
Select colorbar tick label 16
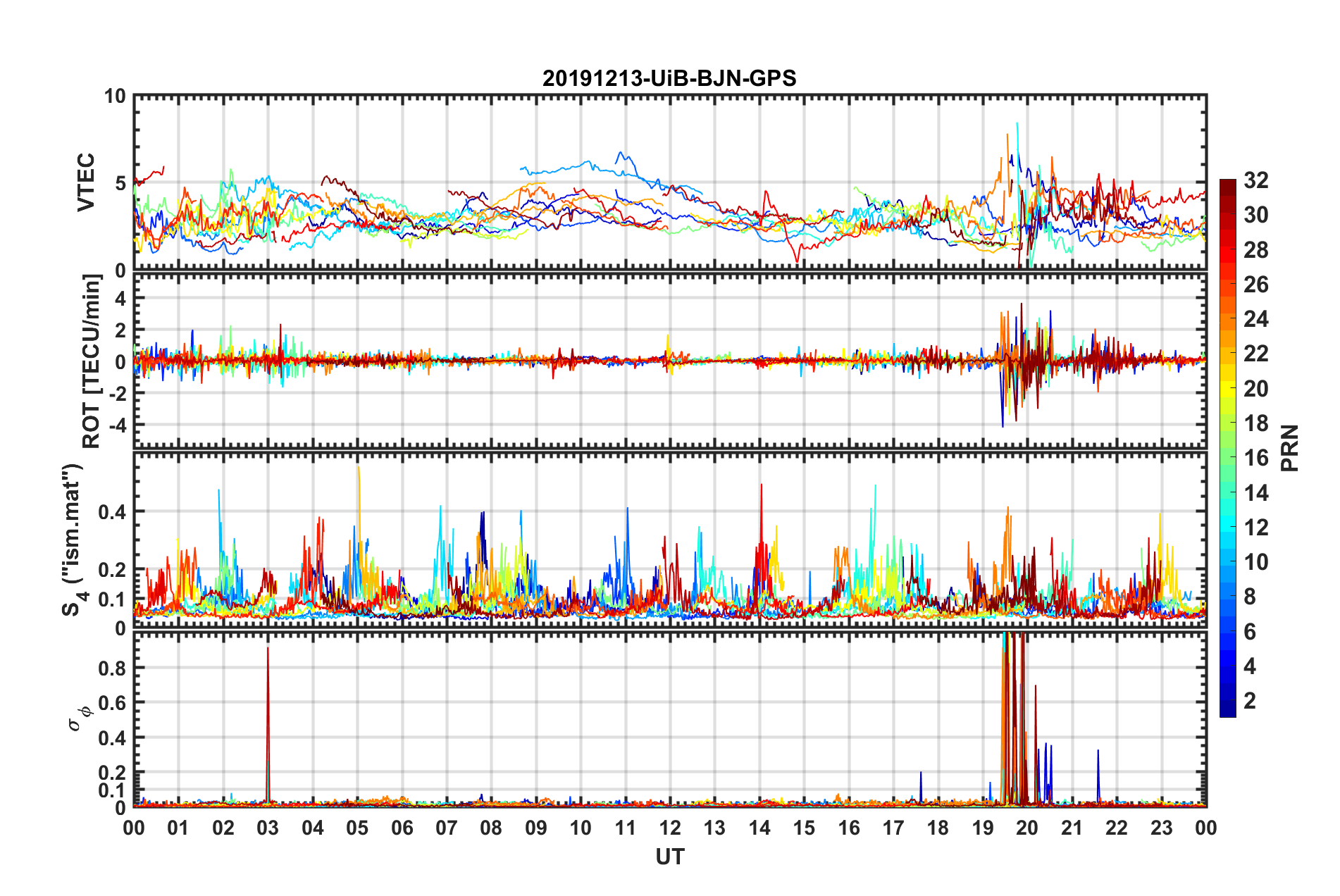(x=1256, y=458)
